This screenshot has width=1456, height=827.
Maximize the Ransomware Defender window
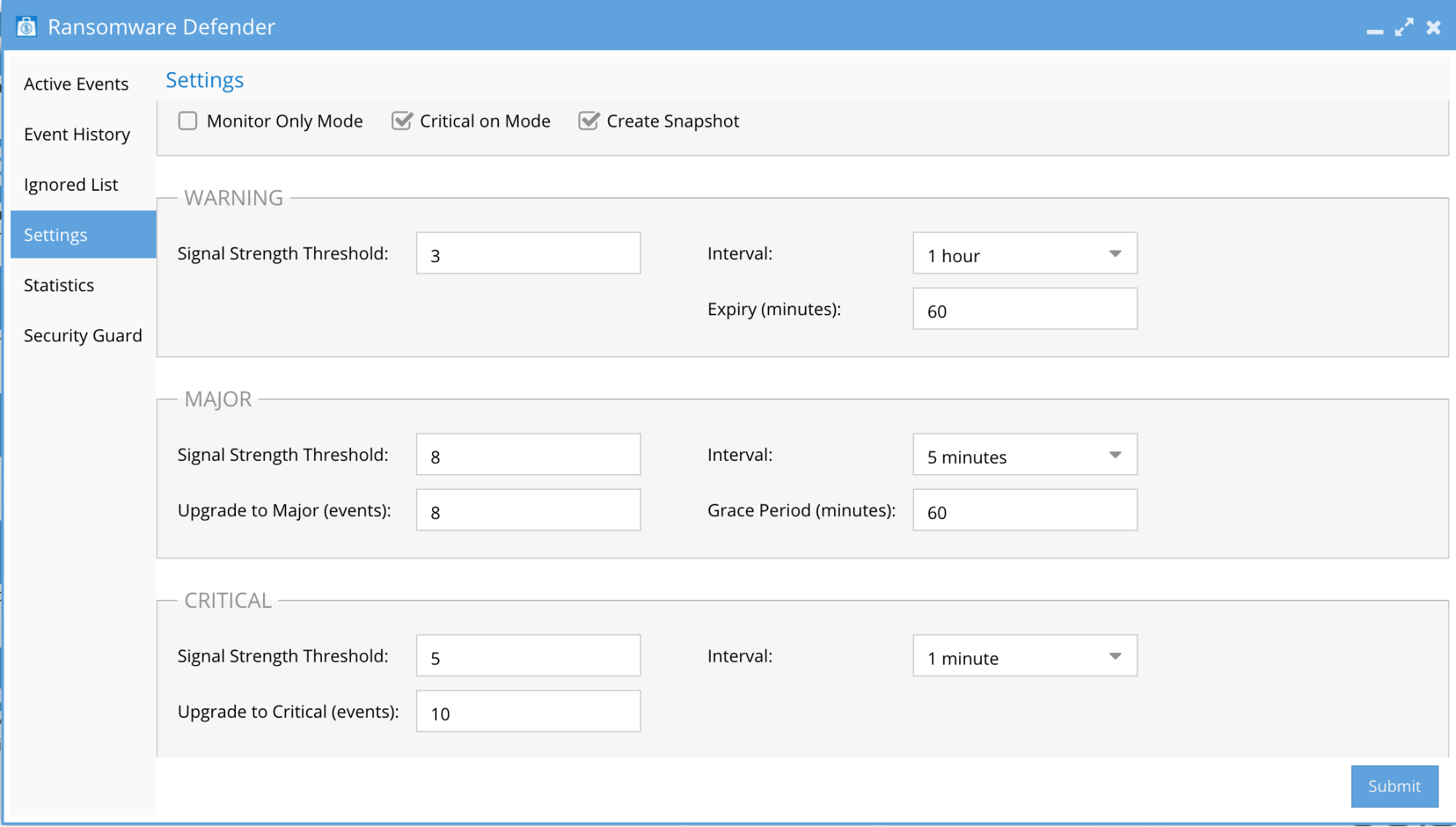click(x=1404, y=28)
